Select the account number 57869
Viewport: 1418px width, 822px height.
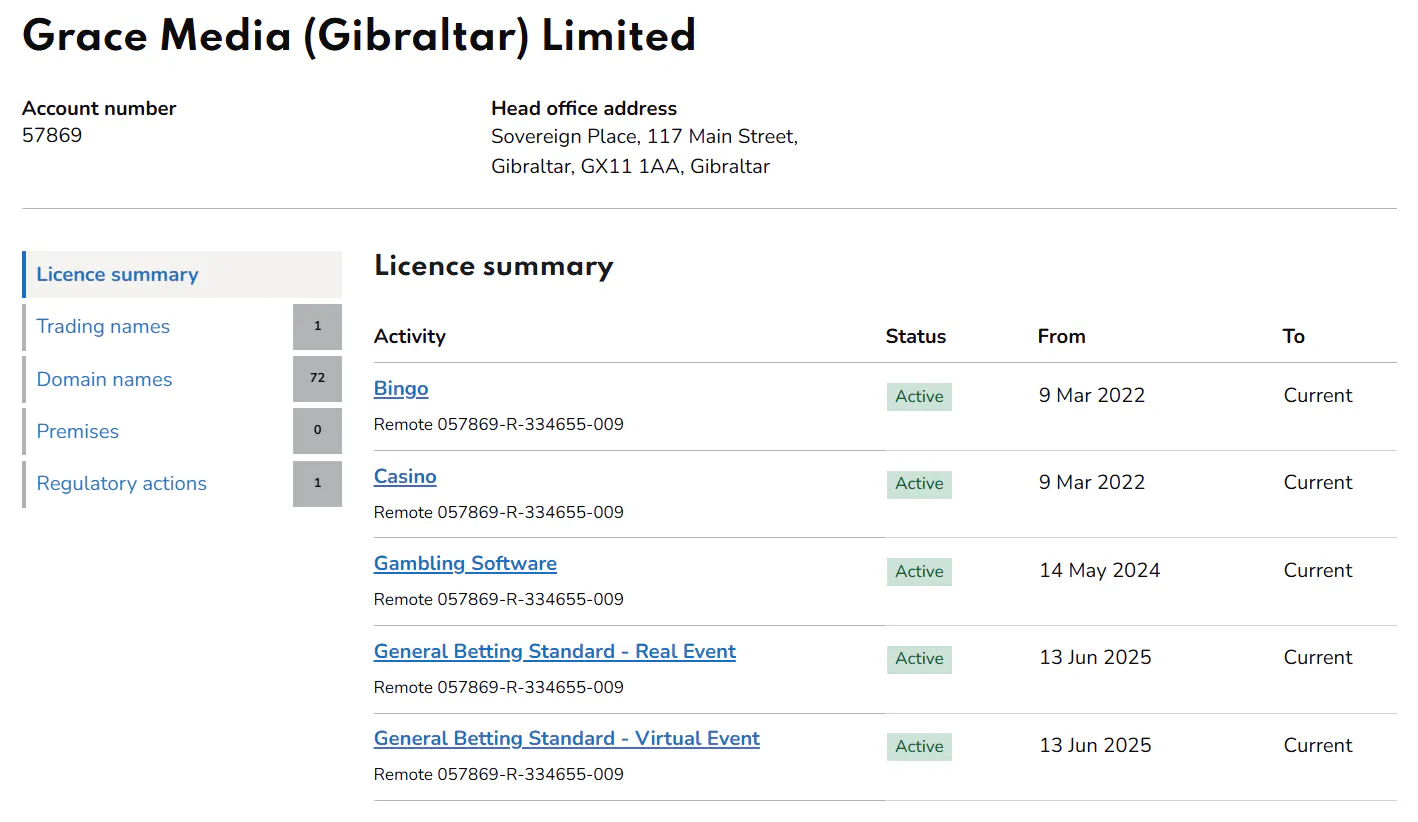52,135
